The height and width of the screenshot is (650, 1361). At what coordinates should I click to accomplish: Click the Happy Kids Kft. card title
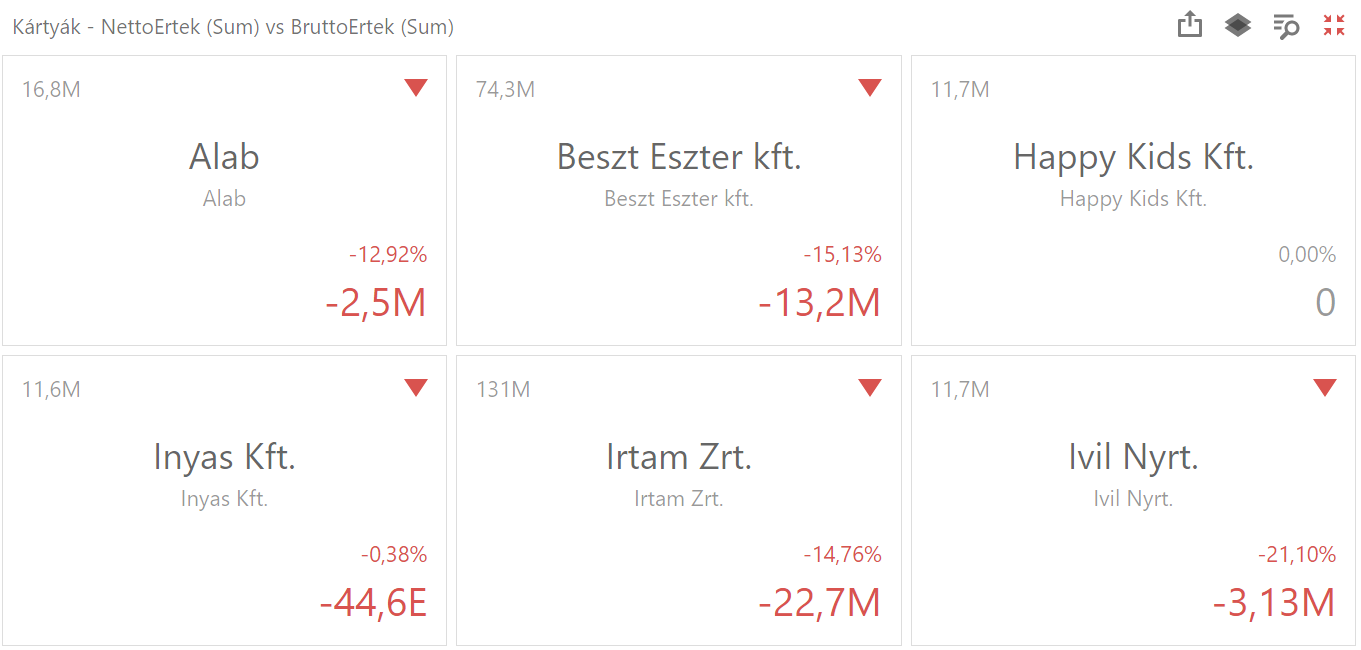tap(1133, 157)
